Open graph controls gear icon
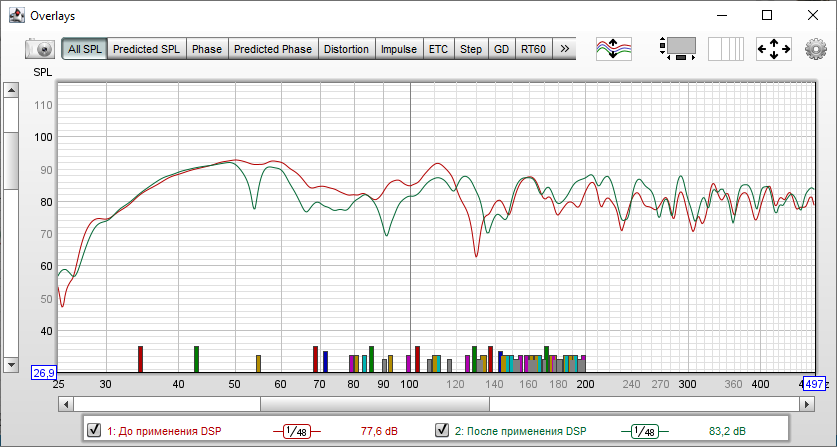Image resolution: width=837 pixels, height=447 pixels. (x=819, y=48)
